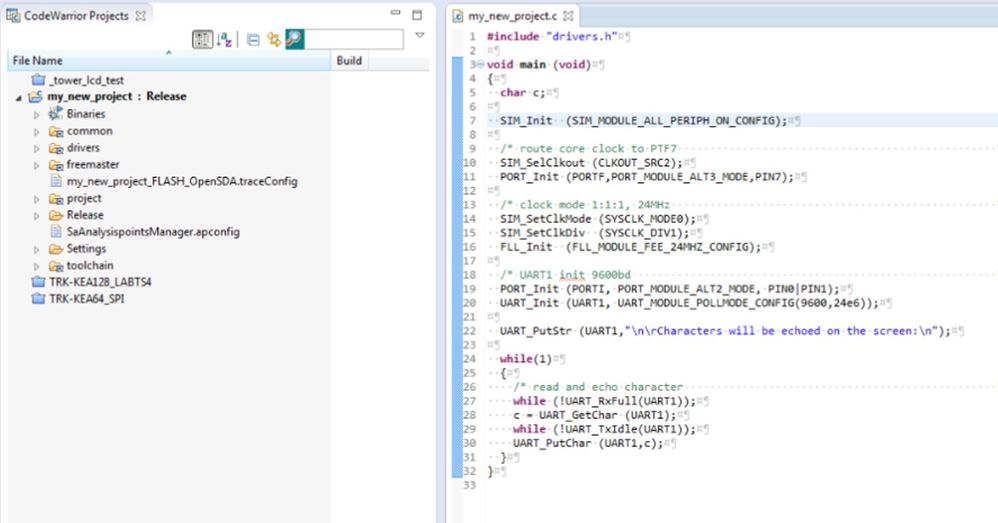The image size is (998, 523).
Task: Select the CodeWarrior Projects tab
Action: tap(76, 15)
